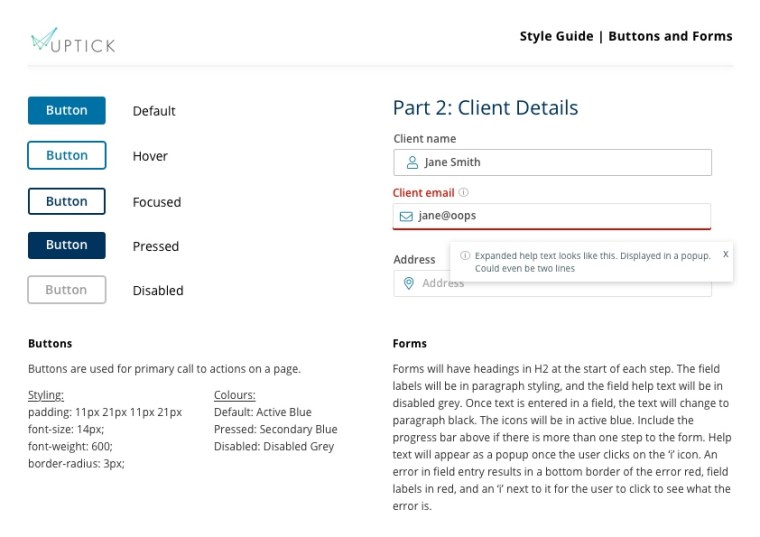760x537 pixels.
Task: Click the Part 2: Client Details heading
Action: [x=485, y=108]
